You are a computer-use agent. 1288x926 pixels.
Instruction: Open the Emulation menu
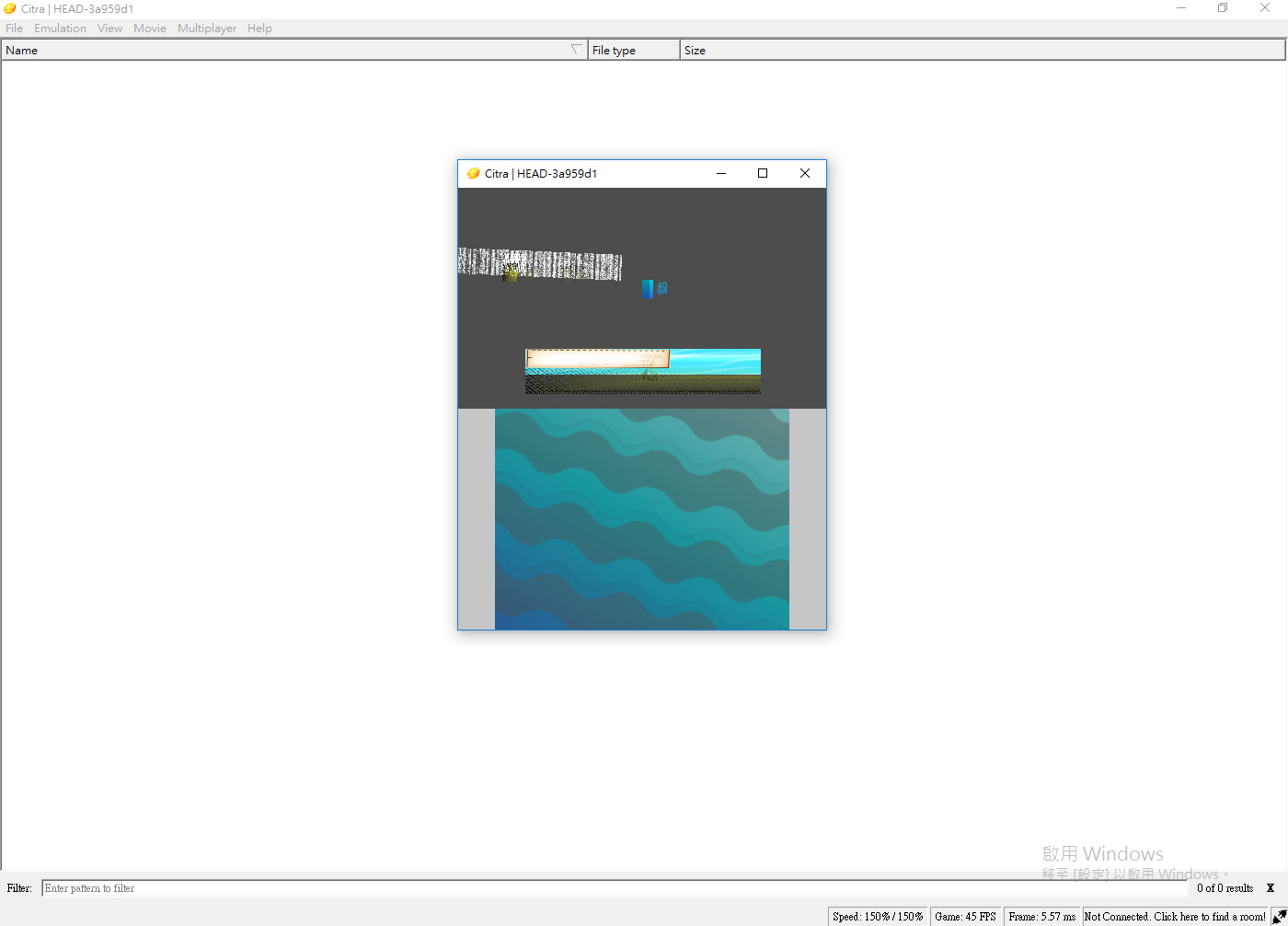60,29
